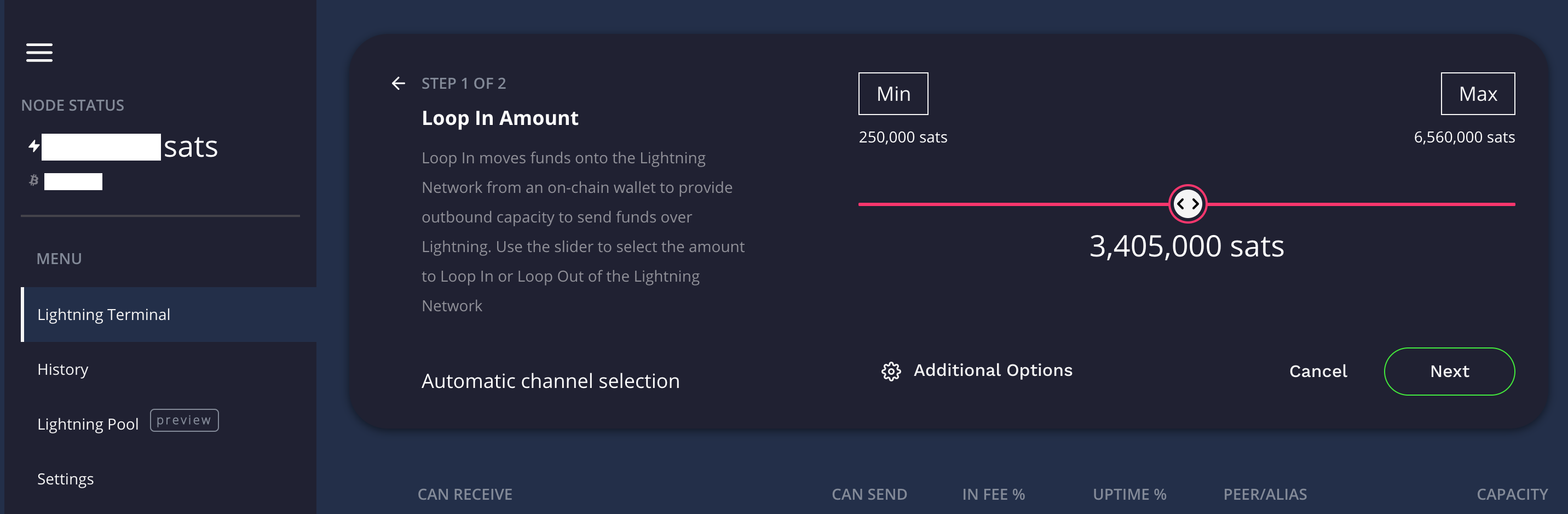Image resolution: width=1568 pixels, height=514 pixels.
Task: Click the Additional Options gear icon
Action: pos(891,371)
